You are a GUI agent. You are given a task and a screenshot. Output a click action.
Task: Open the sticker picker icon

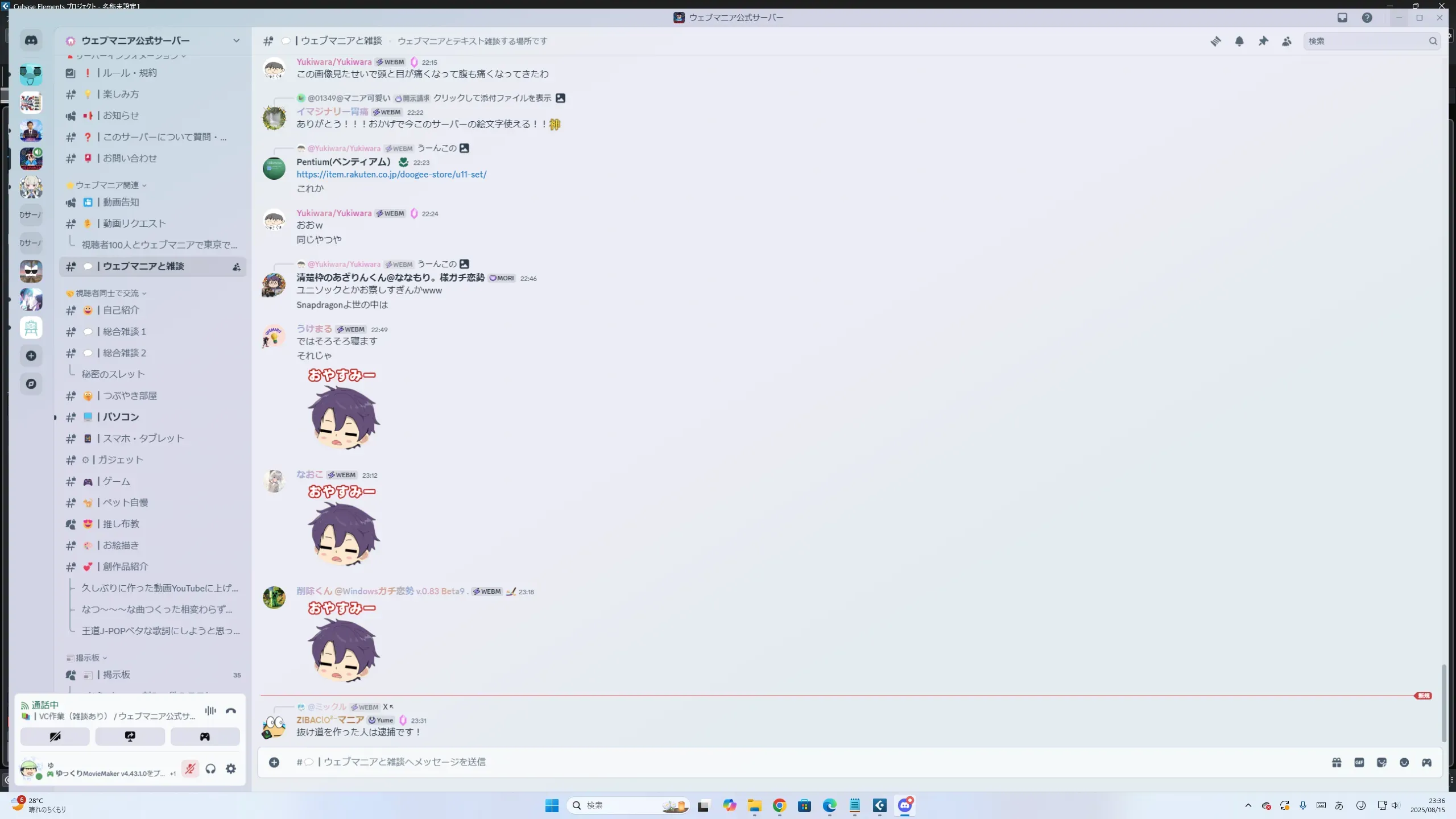pos(1381,762)
